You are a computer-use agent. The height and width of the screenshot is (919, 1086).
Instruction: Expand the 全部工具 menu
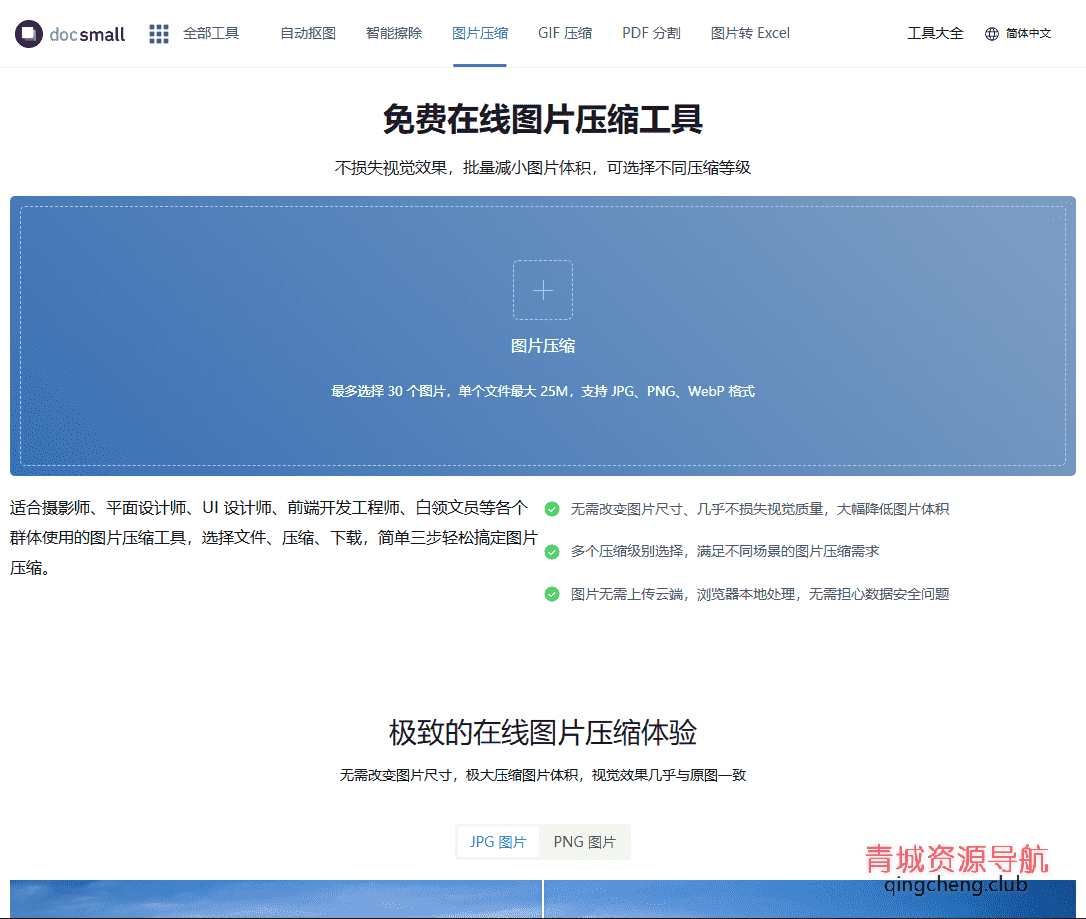[211, 33]
